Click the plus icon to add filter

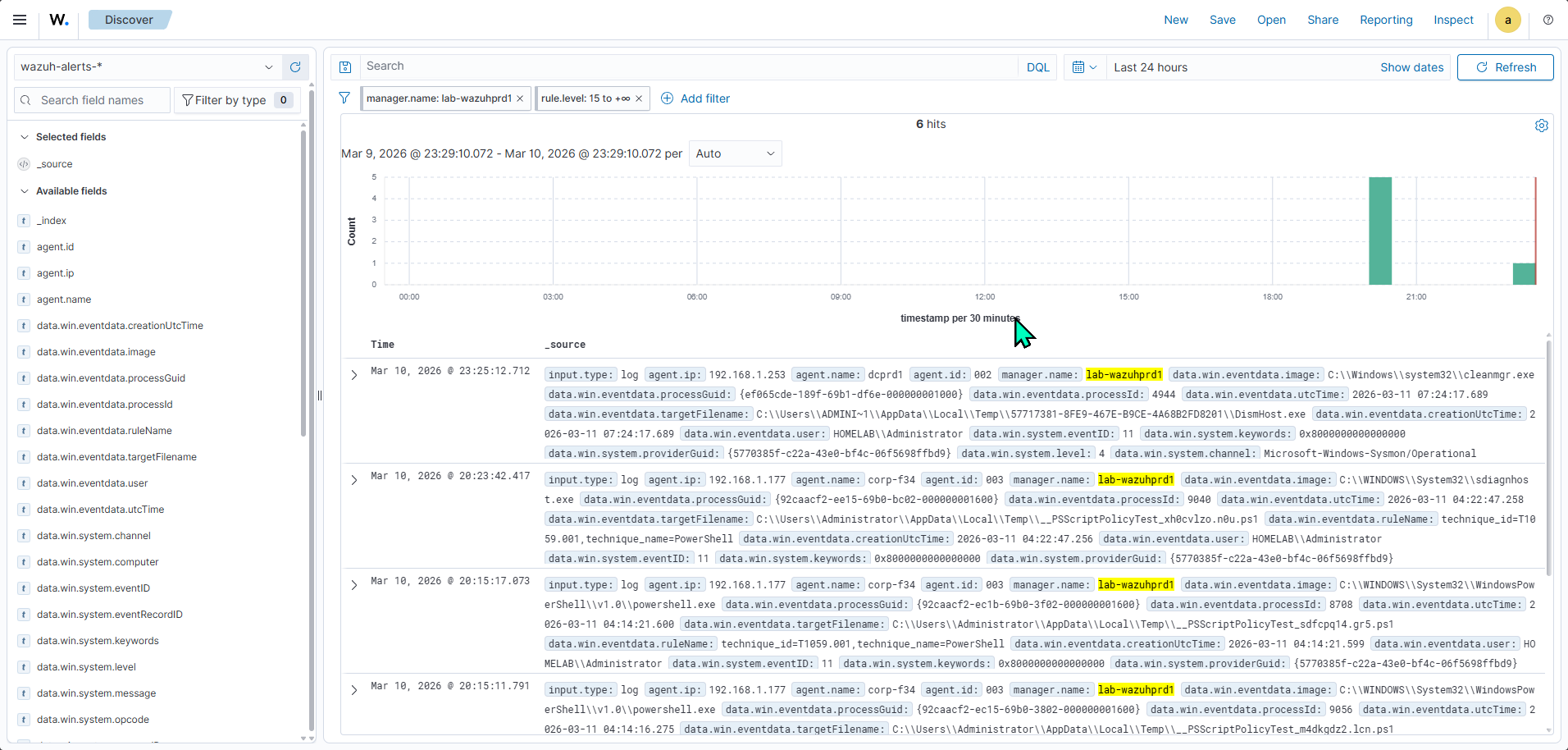(668, 98)
